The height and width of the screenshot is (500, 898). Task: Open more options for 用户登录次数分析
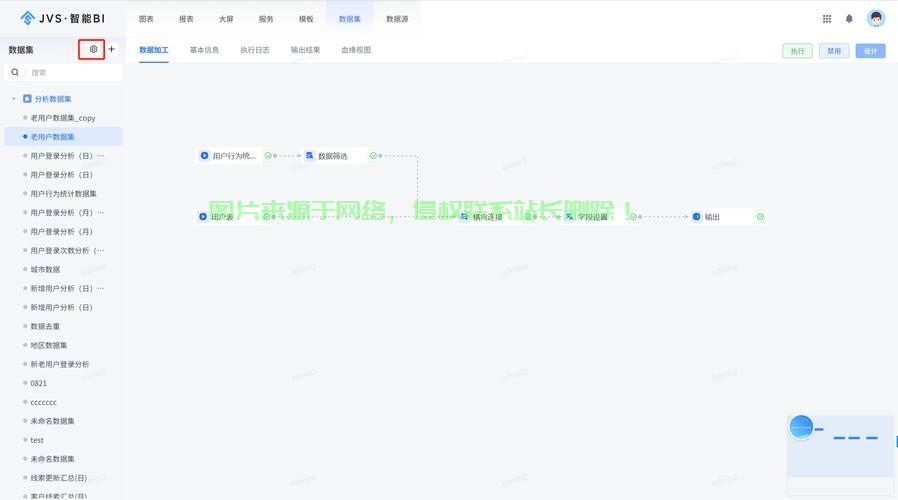(100, 251)
